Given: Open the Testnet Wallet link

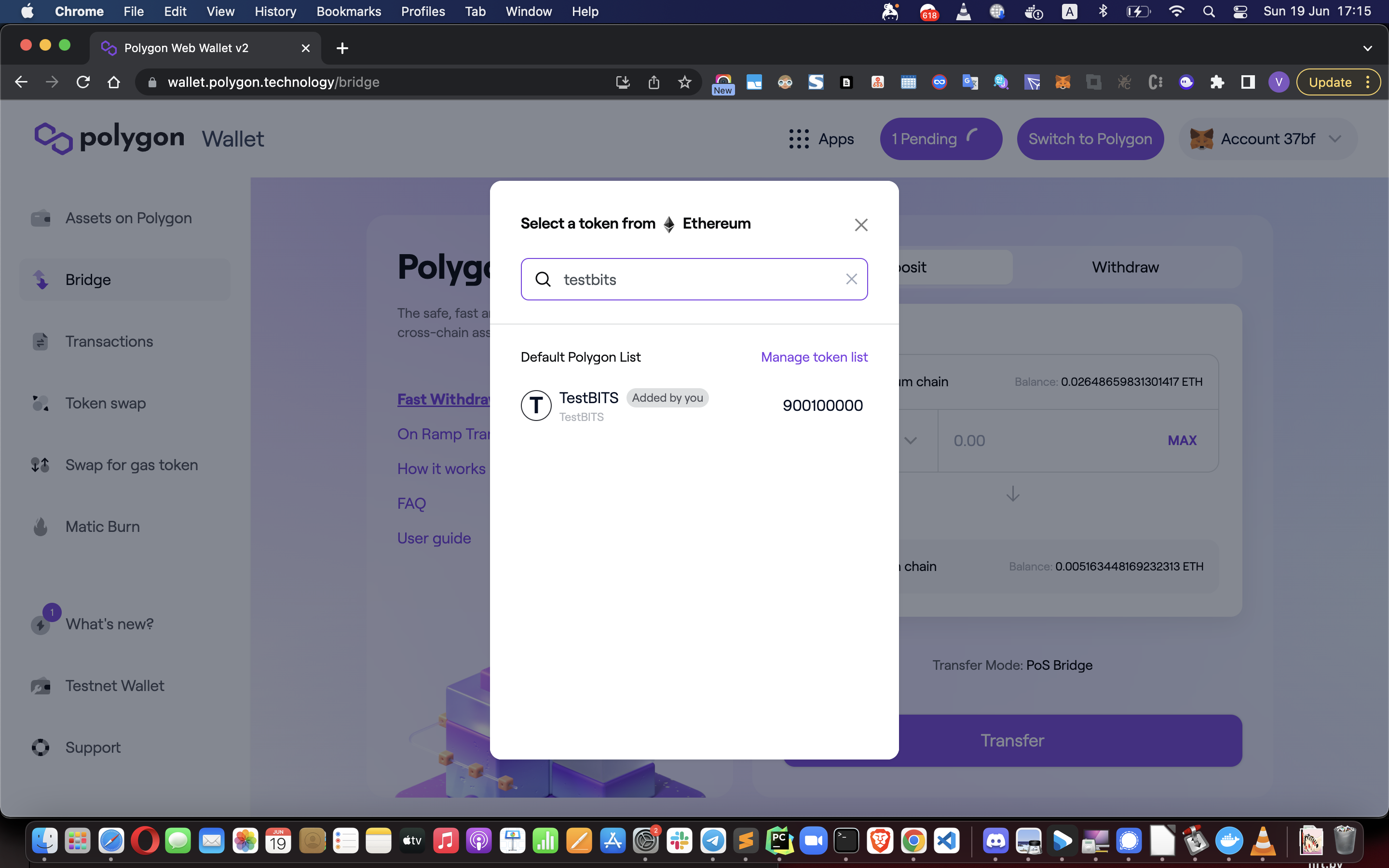Looking at the screenshot, I should coord(115,685).
